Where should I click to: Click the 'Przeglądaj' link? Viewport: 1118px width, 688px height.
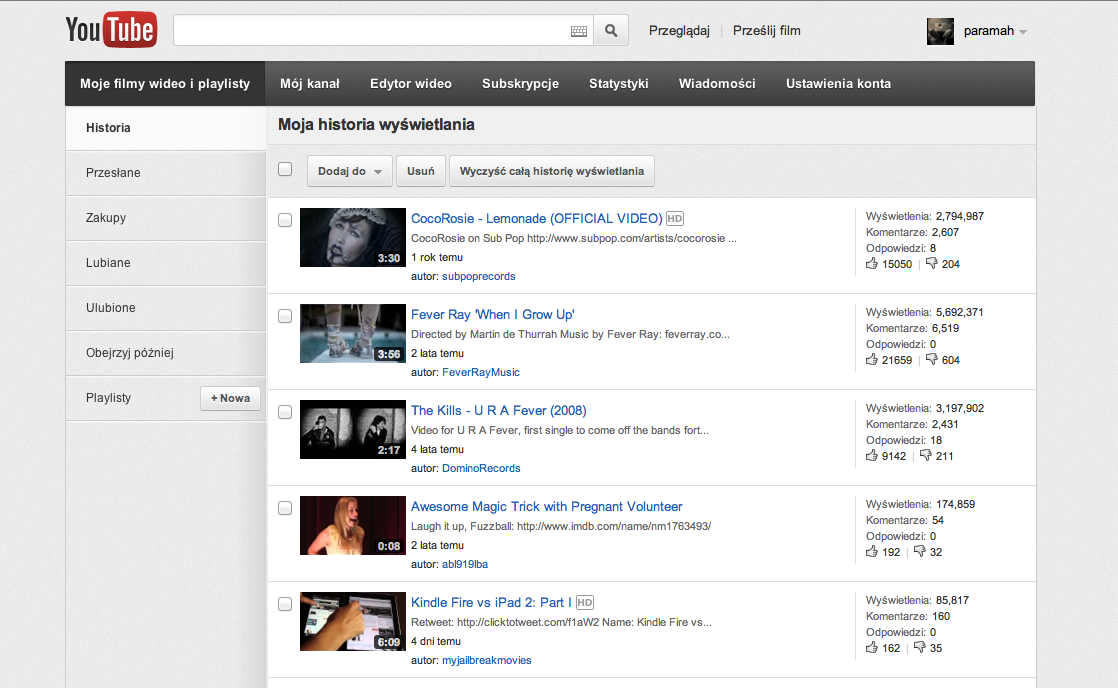point(679,31)
